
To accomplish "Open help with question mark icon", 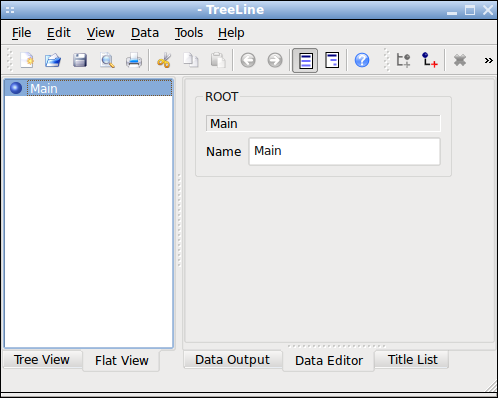I will pos(362,60).
